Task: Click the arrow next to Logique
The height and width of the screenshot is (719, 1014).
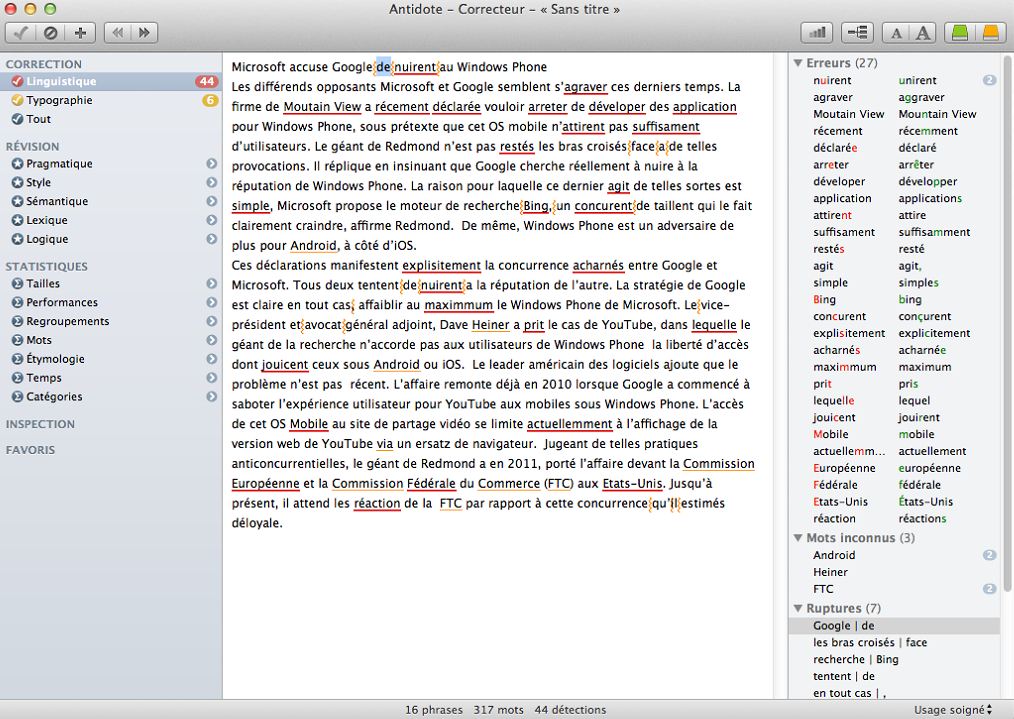Action: [x=211, y=239]
